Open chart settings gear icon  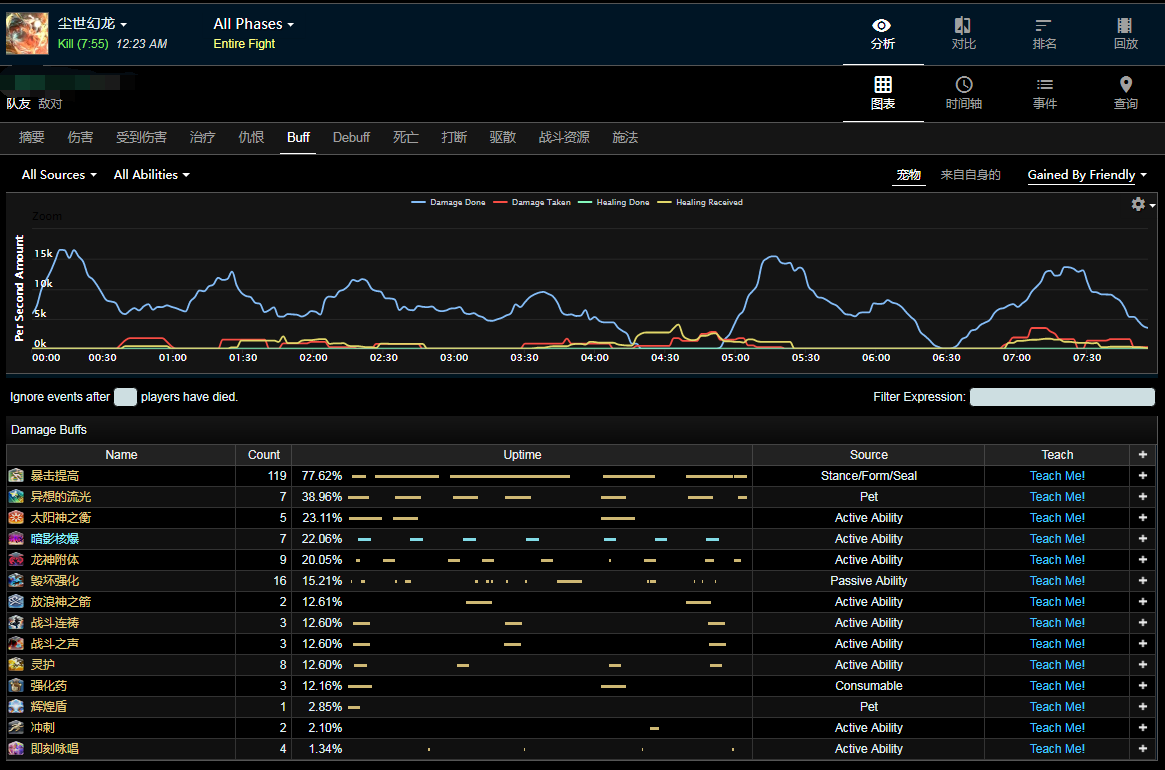click(1138, 204)
